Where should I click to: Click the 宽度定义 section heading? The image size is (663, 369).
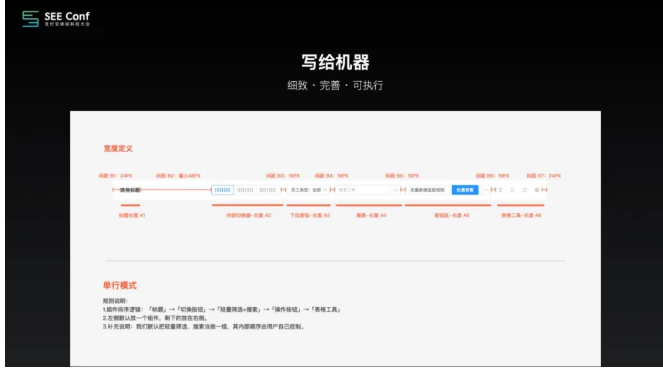[118, 148]
